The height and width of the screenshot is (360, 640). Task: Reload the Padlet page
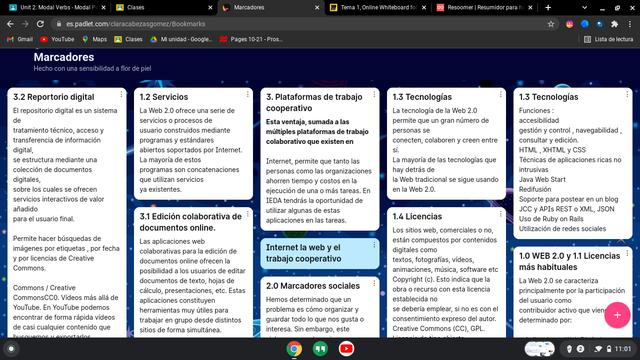40,24
